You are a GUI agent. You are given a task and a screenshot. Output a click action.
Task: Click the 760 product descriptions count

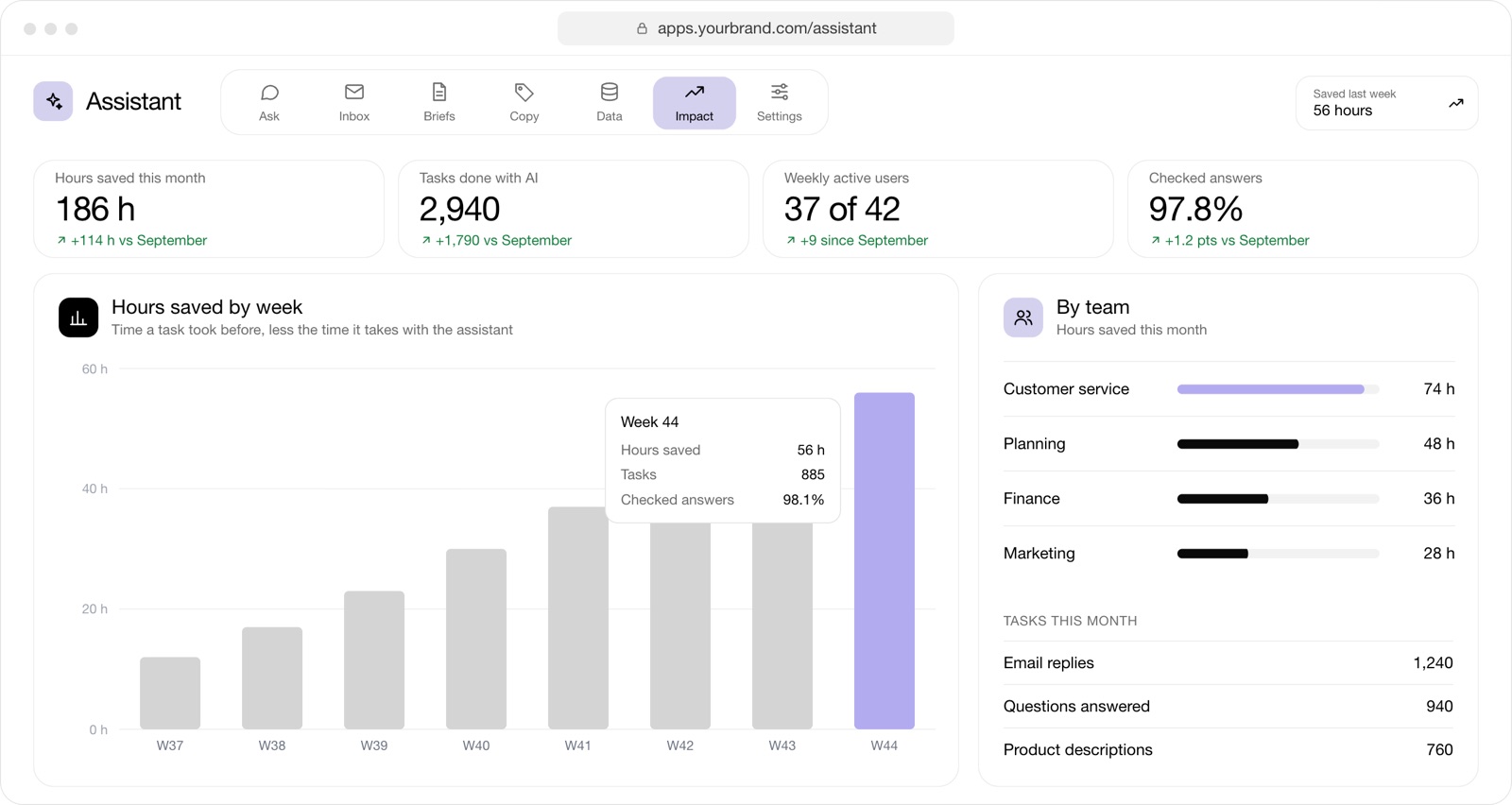click(1439, 750)
